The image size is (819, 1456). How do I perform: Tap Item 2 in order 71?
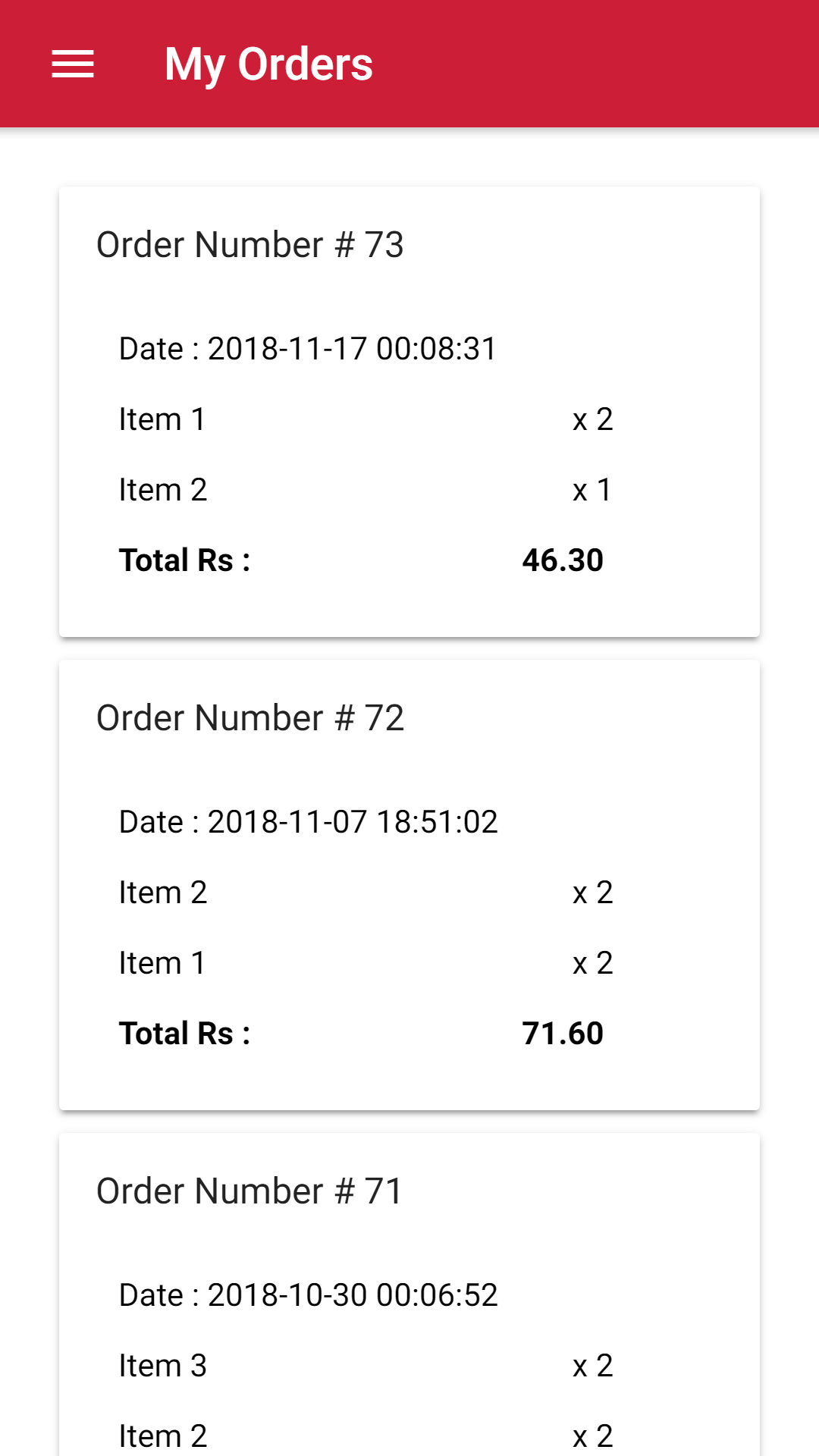pyautogui.click(x=163, y=1436)
